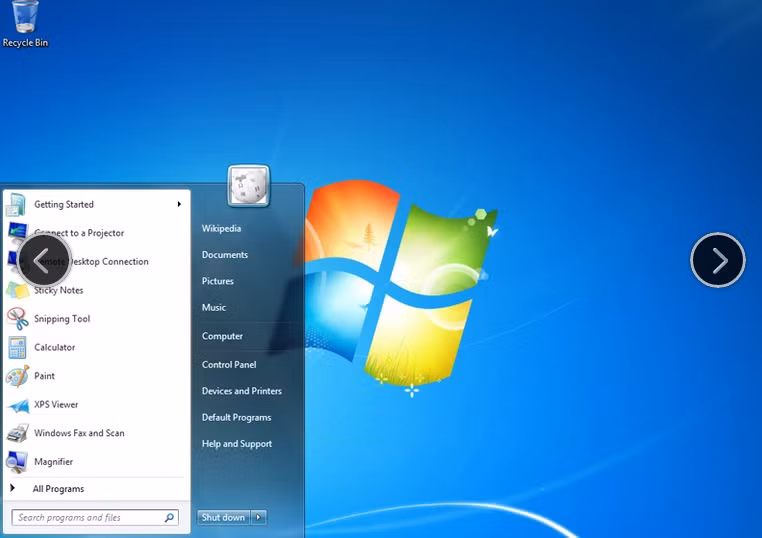
Task: Click the search magnifying glass icon
Action: 169,518
